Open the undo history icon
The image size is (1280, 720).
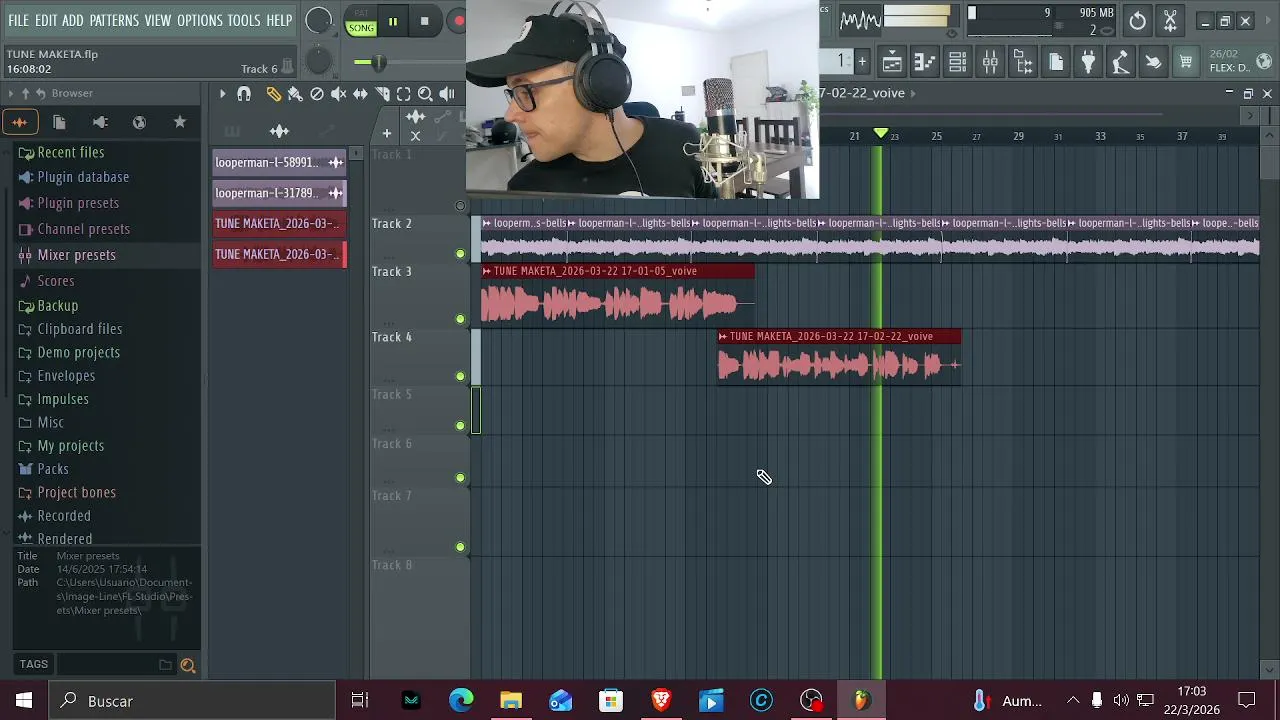pos(1138,20)
